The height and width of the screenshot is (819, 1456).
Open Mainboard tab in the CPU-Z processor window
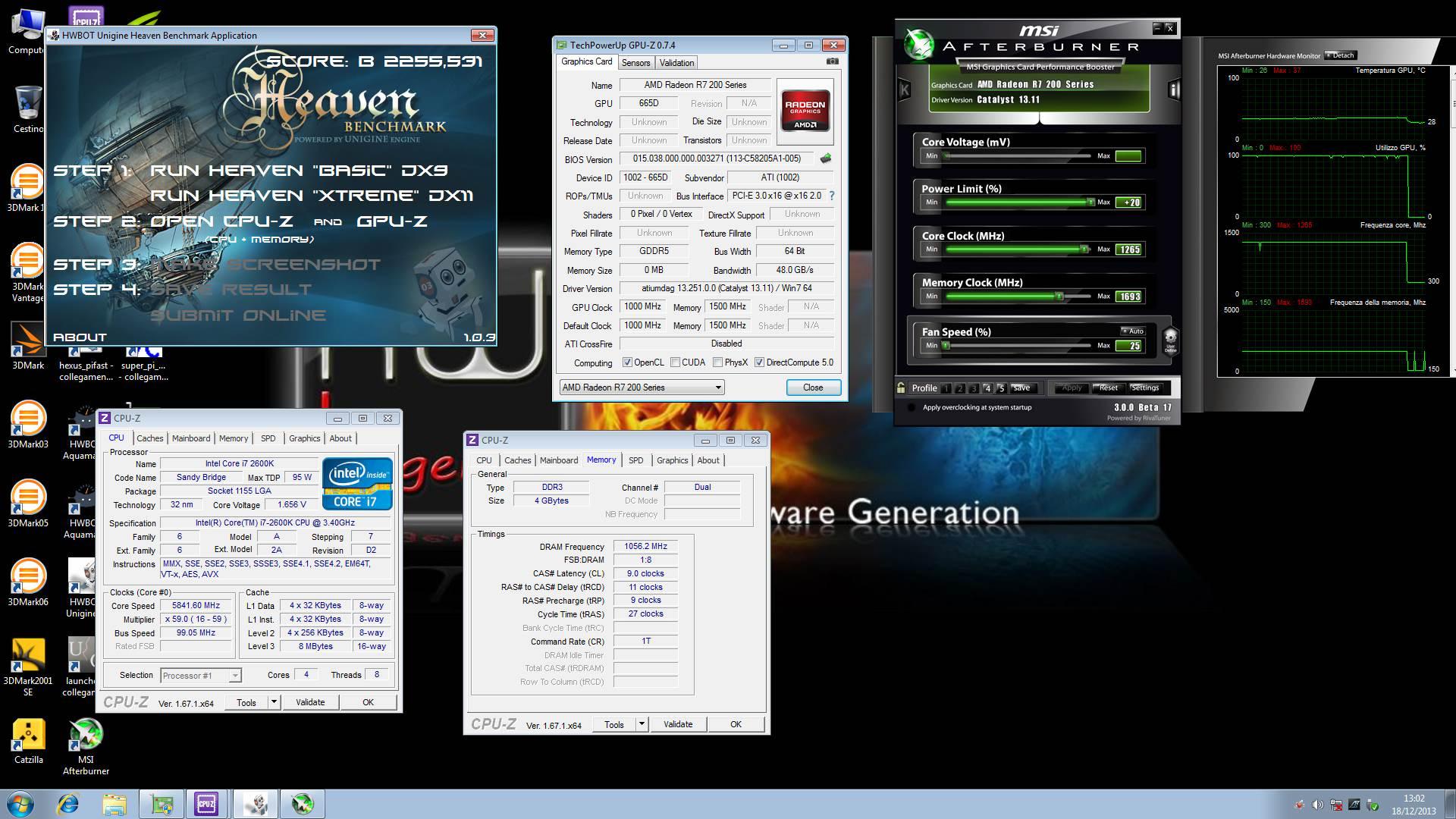191,438
